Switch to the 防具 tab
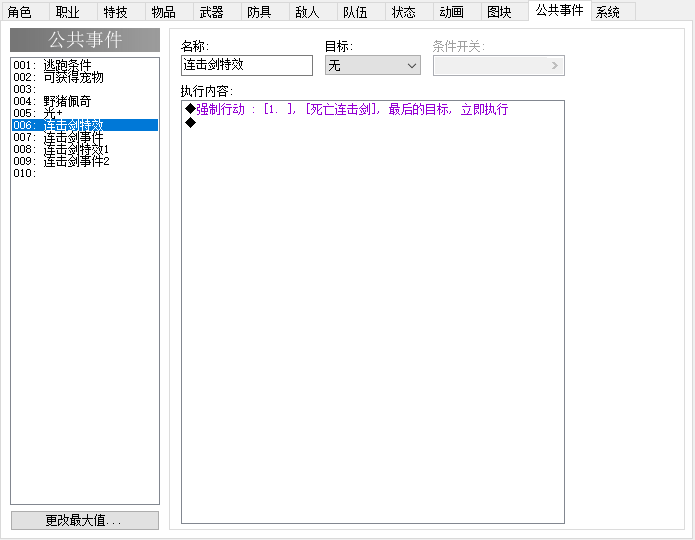This screenshot has width=695, height=540. tap(265, 12)
